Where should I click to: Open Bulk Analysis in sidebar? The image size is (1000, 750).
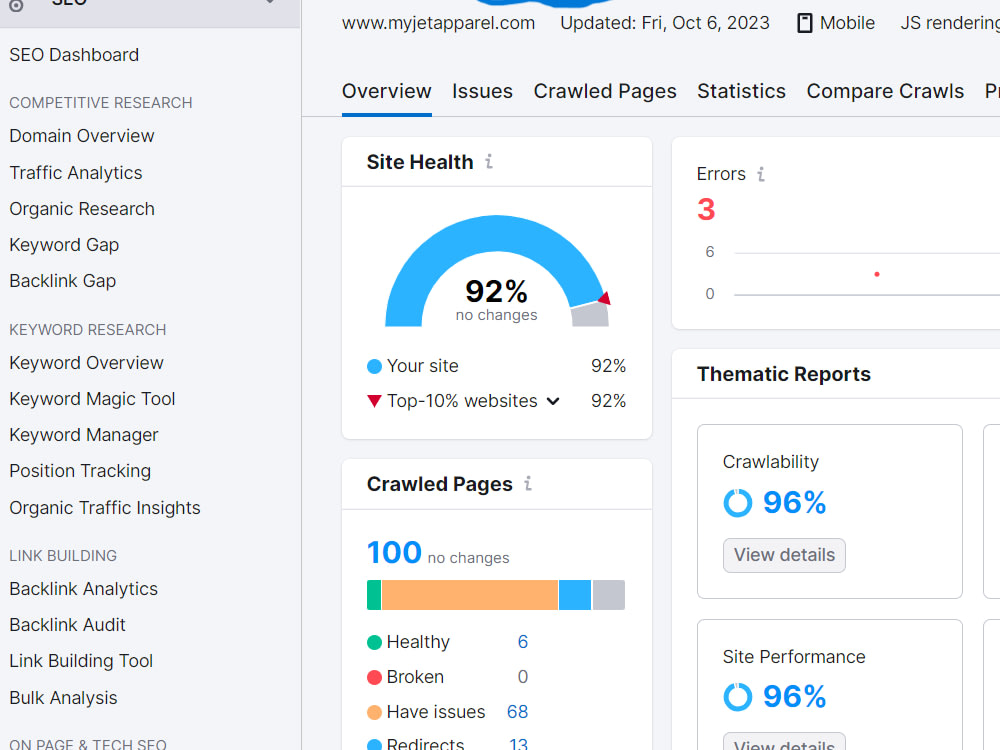coord(63,698)
